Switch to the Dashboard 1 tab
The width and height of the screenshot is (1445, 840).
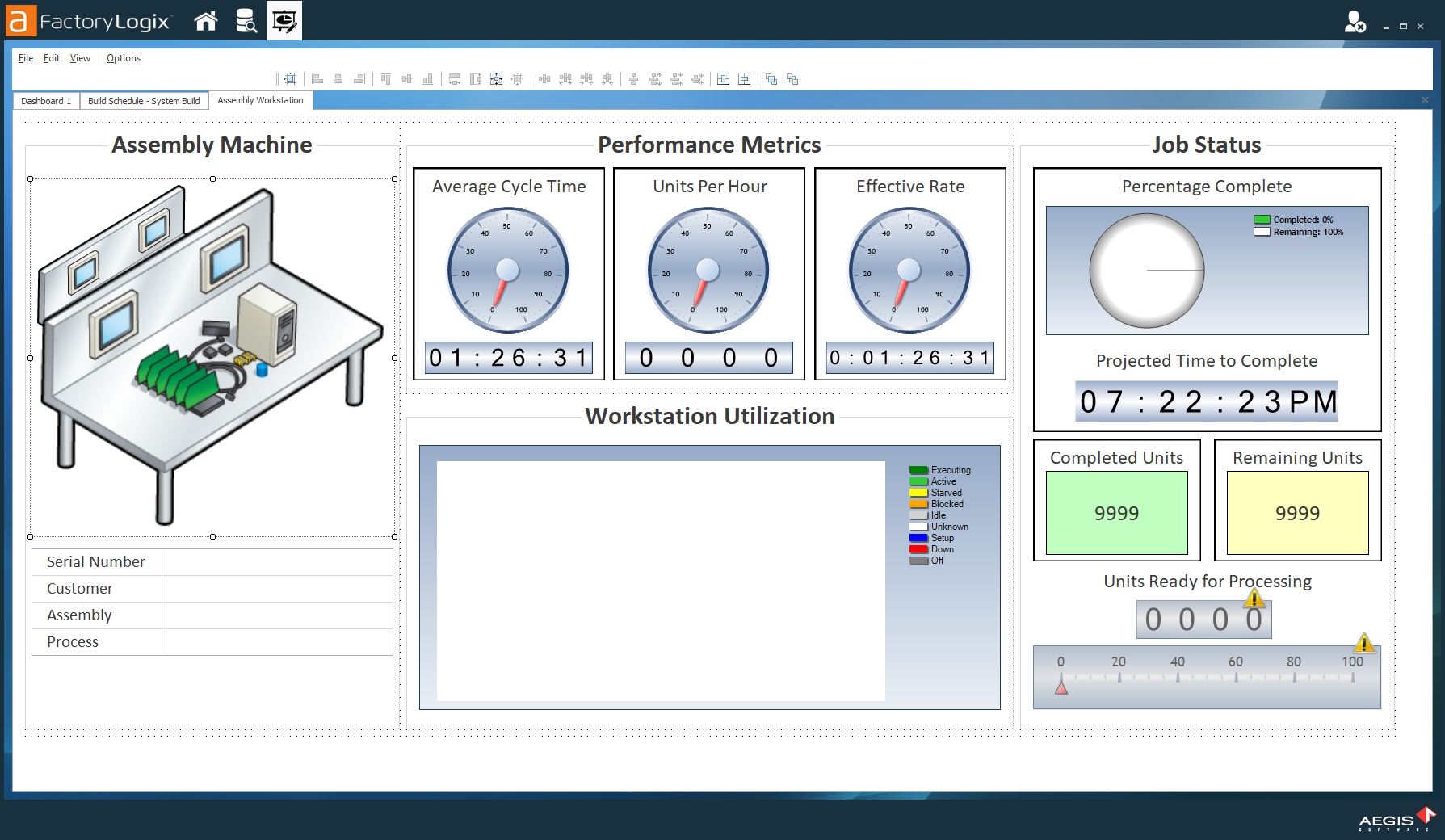(x=45, y=100)
